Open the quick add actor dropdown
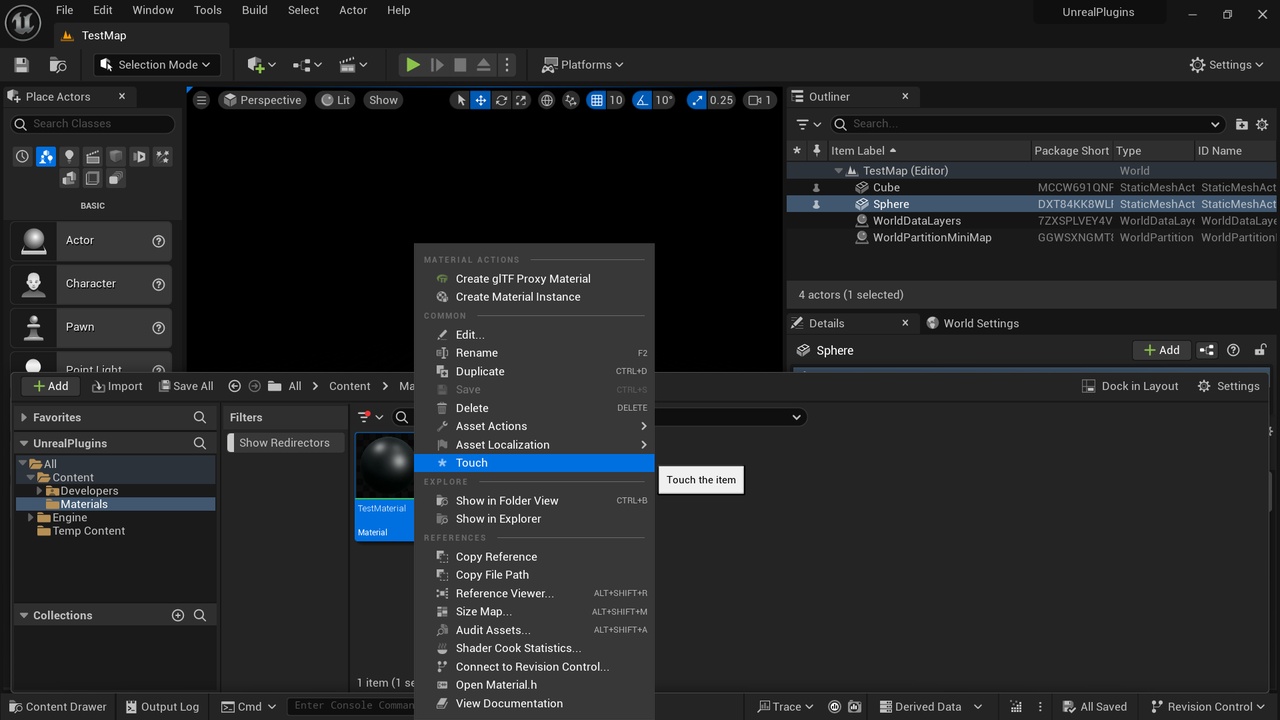This screenshot has width=1280, height=720. [x=261, y=65]
